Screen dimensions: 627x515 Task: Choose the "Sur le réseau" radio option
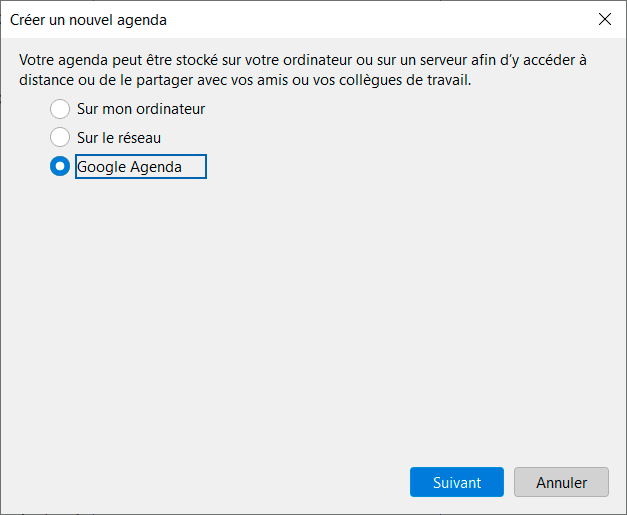point(60,138)
